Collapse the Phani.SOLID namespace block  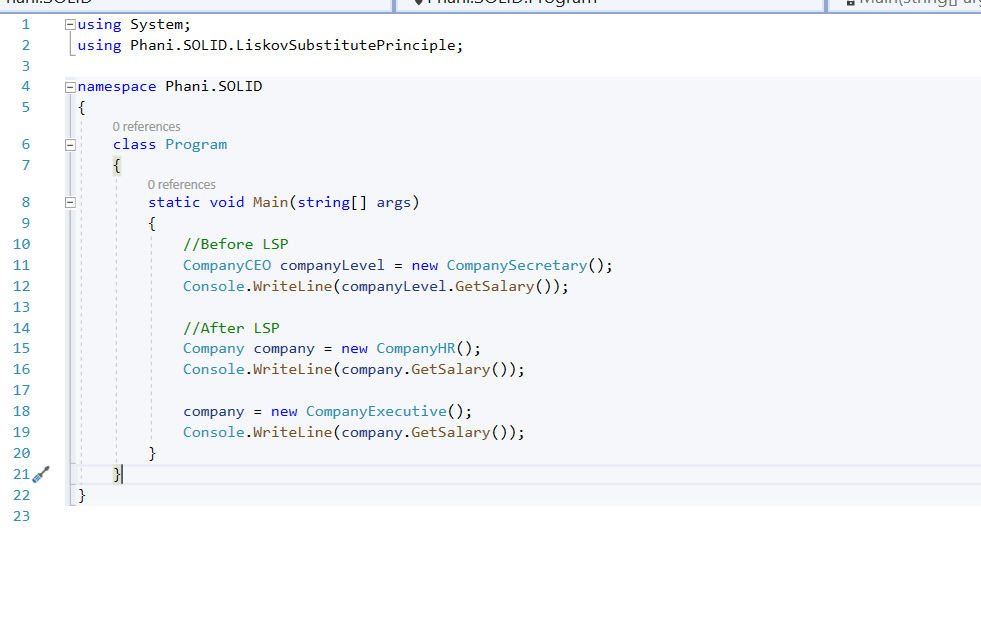point(70,87)
